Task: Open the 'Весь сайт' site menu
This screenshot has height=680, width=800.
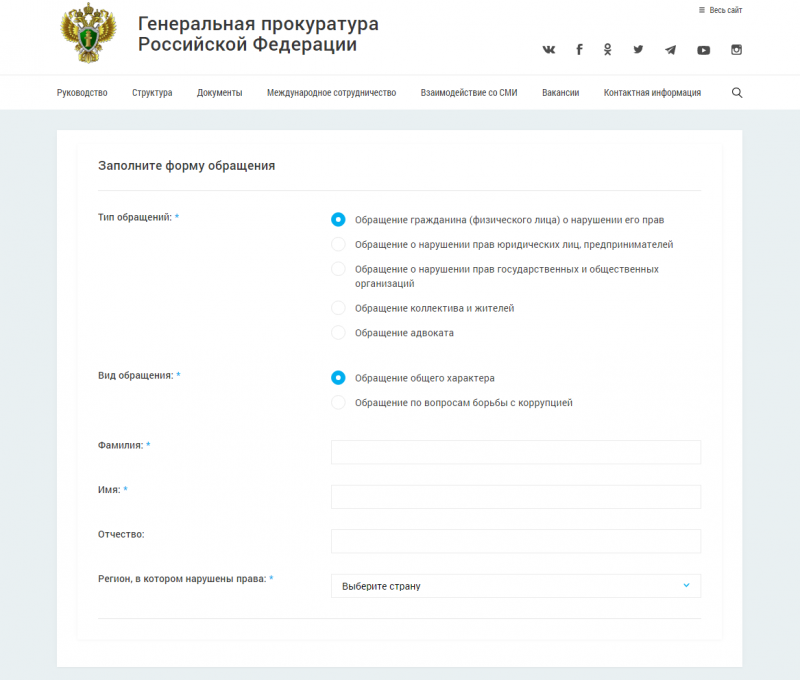Action: point(720,10)
